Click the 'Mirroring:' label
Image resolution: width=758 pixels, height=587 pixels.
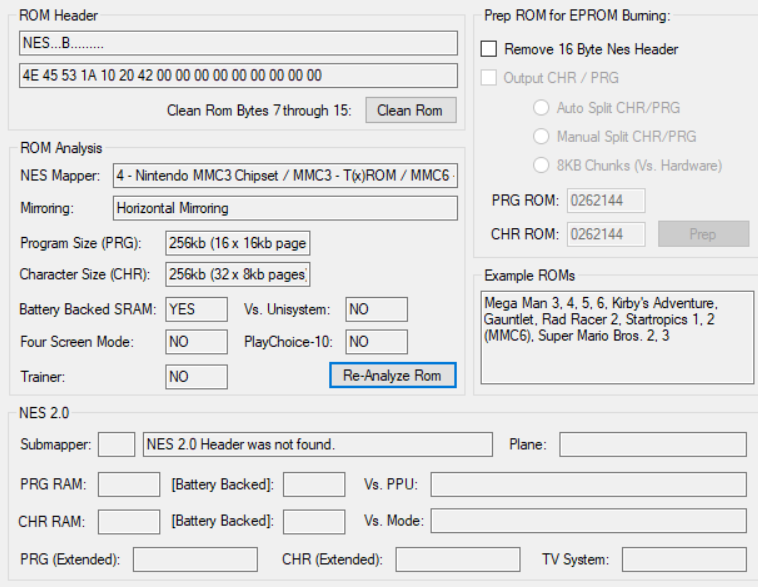47,208
